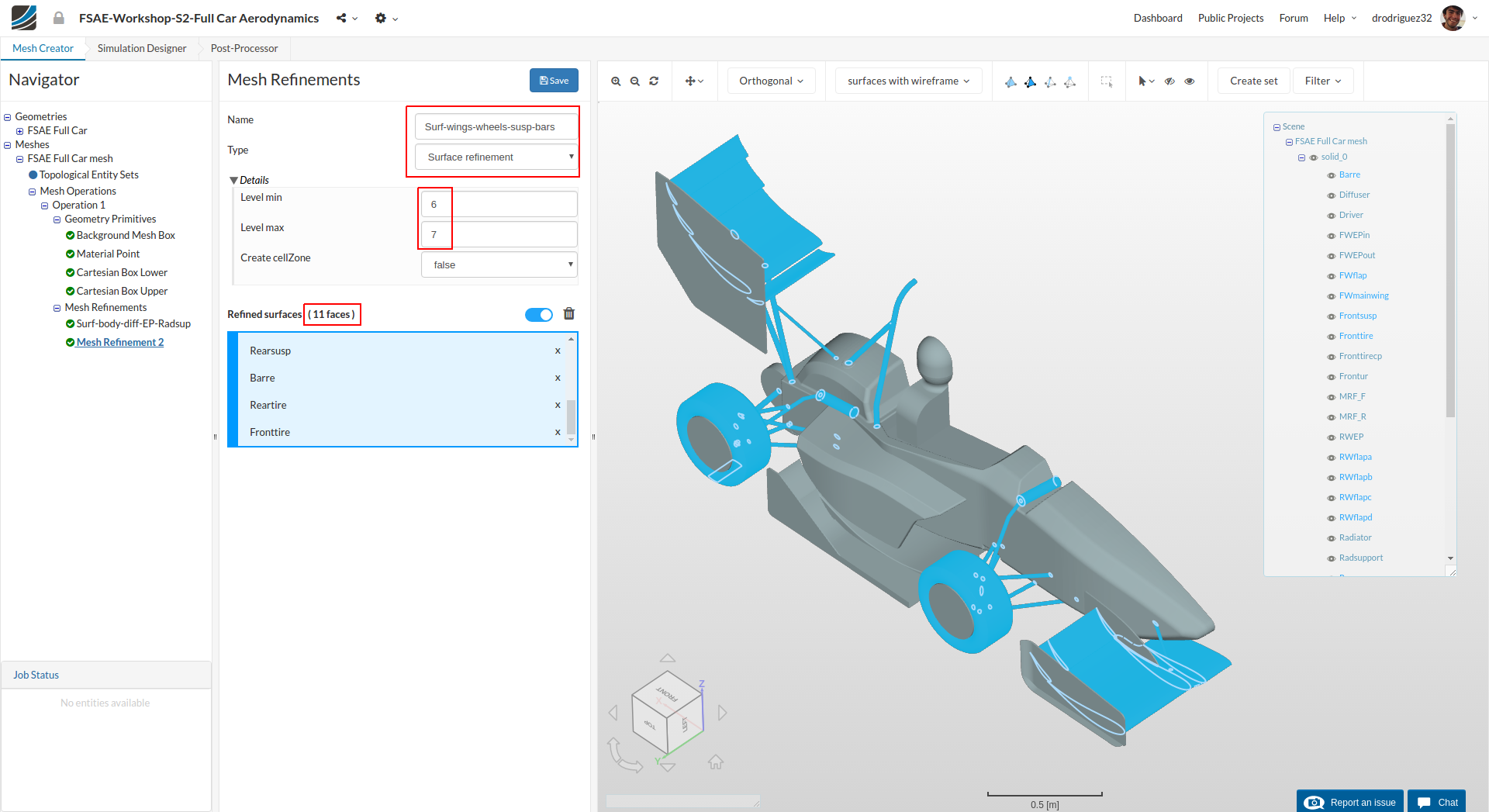Screen dimensions: 1489x812
Task: Collapse the Geometries tree node
Action: [8, 117]
